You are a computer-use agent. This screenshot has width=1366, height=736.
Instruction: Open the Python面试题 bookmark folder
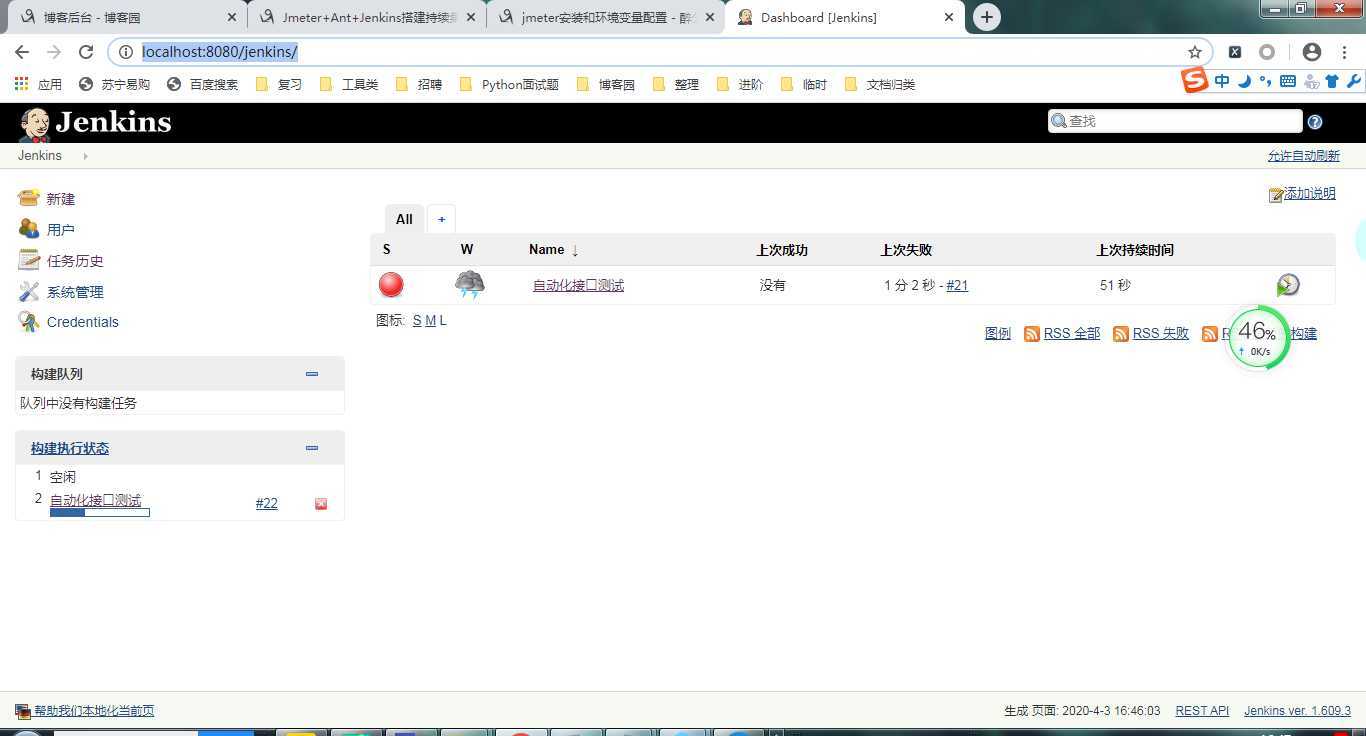[509, 85]
